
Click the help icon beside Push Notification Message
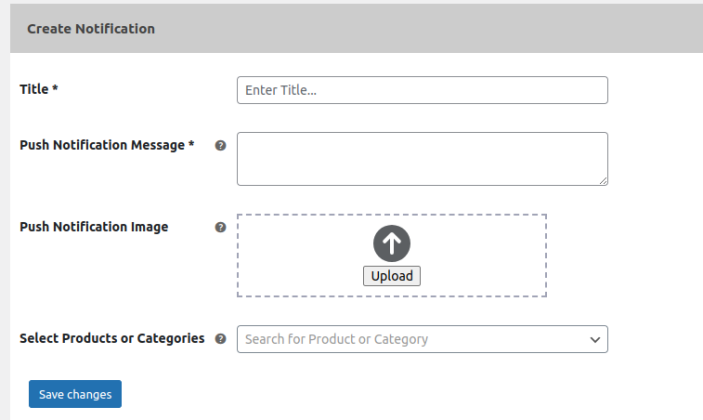[x=220, y=145]
